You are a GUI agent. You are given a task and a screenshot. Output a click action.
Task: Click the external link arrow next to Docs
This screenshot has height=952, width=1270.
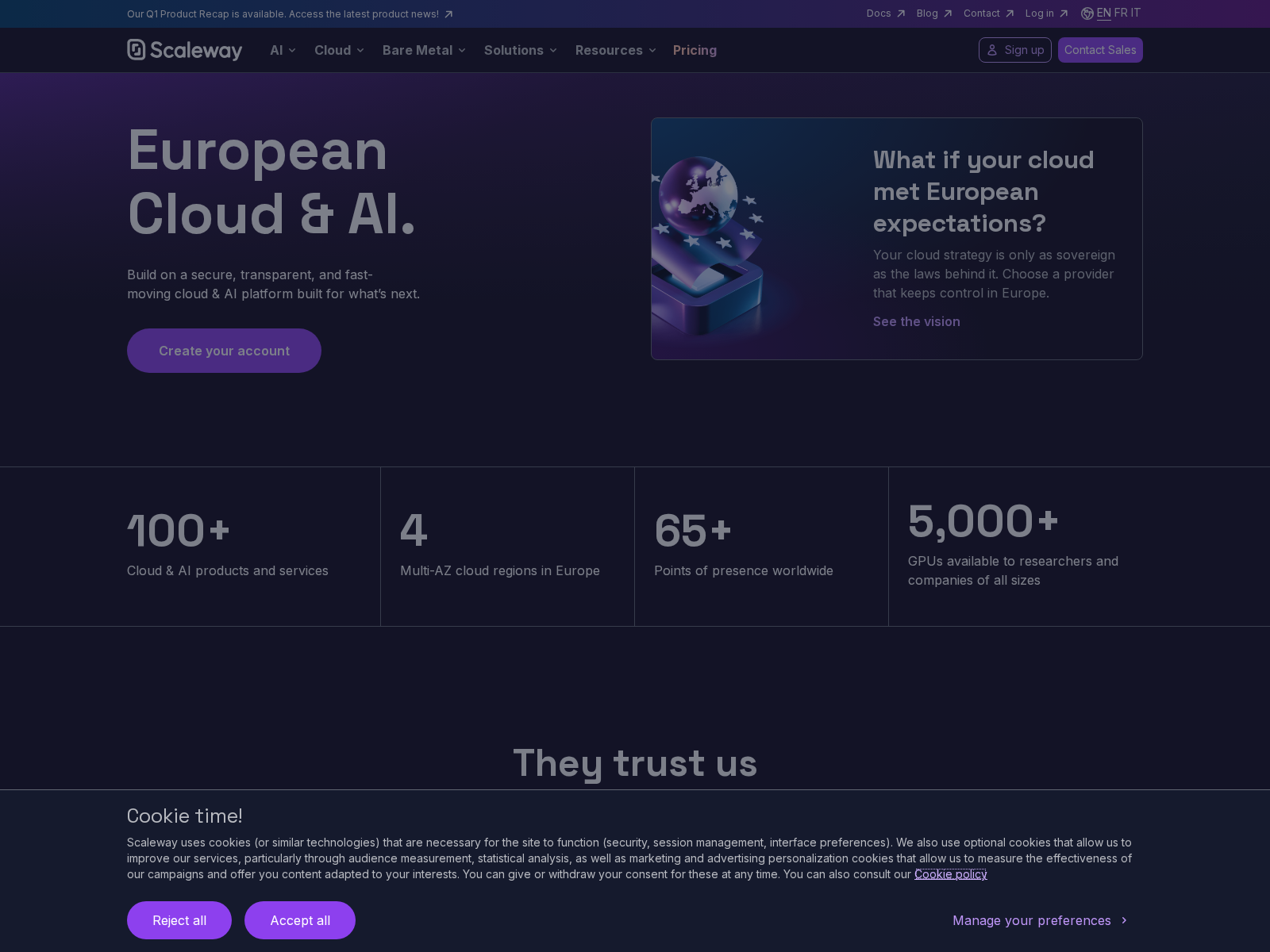[901, 13]
